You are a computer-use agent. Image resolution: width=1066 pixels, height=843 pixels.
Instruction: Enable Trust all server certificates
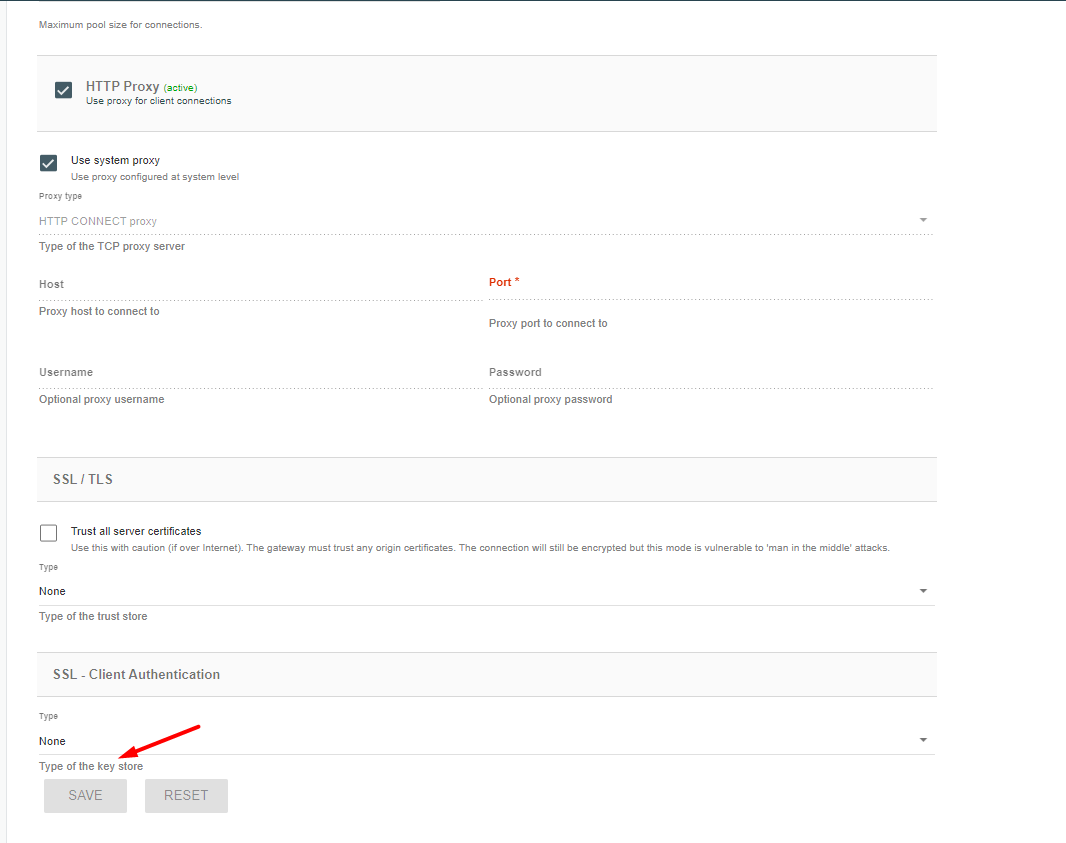coord(48,533)
